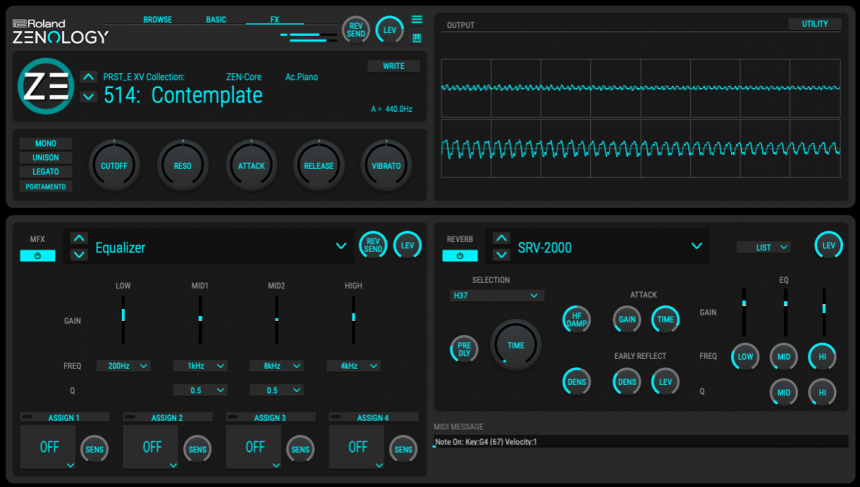Open the MID1 1kHz frequency dropdown

(200, 366)
